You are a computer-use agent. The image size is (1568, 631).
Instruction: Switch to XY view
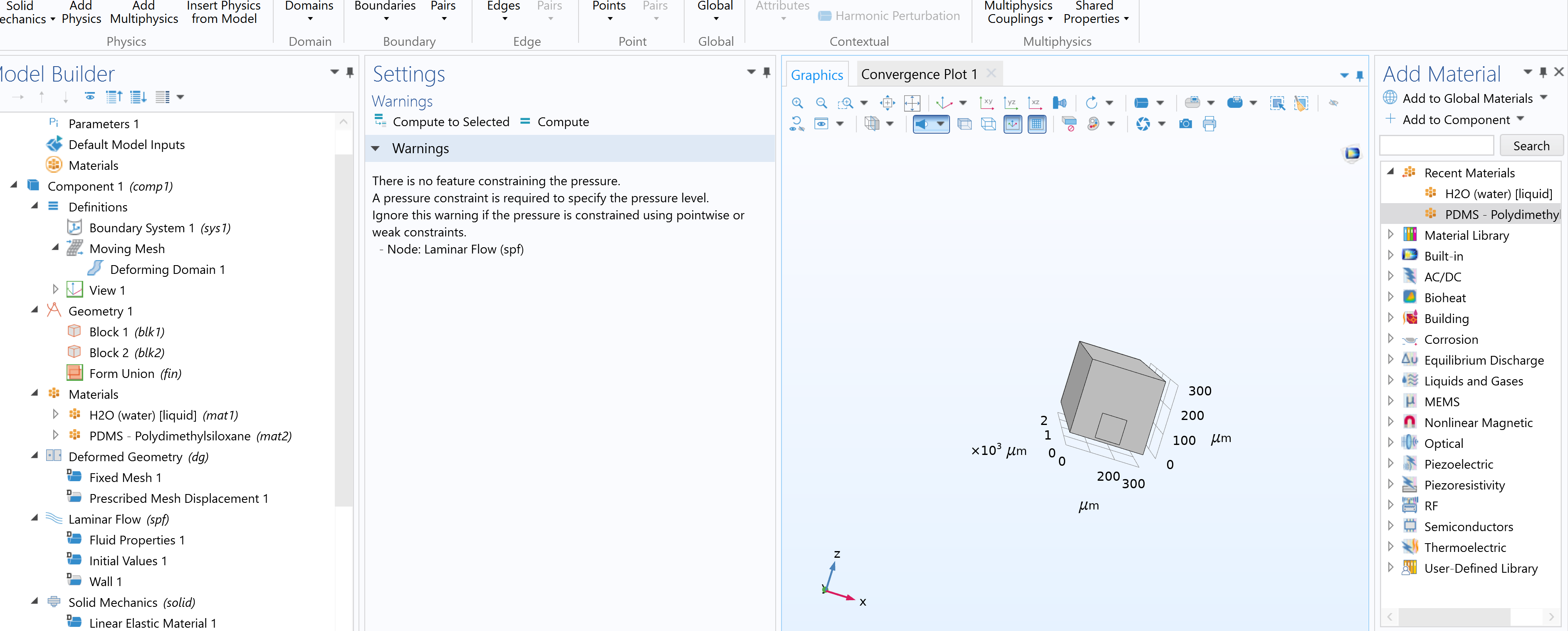pos(986,103)
